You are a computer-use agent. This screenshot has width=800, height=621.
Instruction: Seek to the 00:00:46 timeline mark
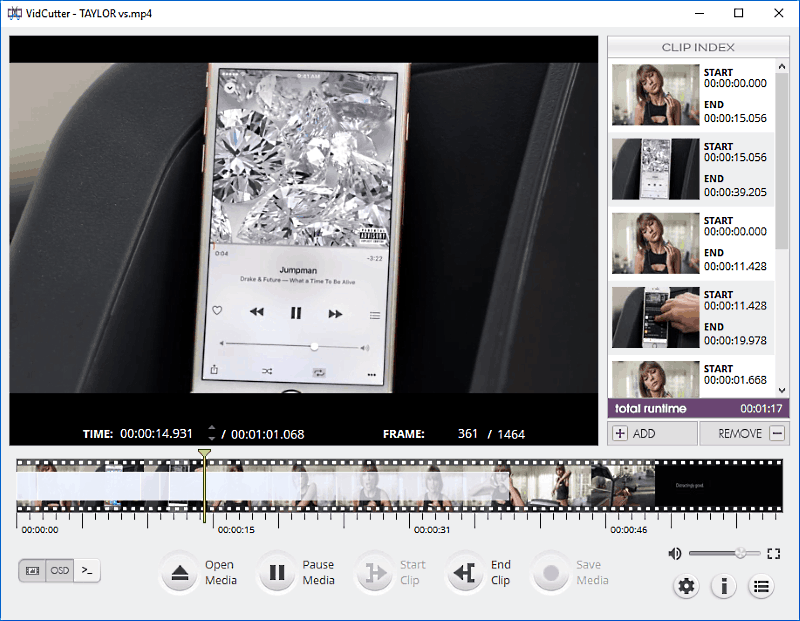click(629, 530)
